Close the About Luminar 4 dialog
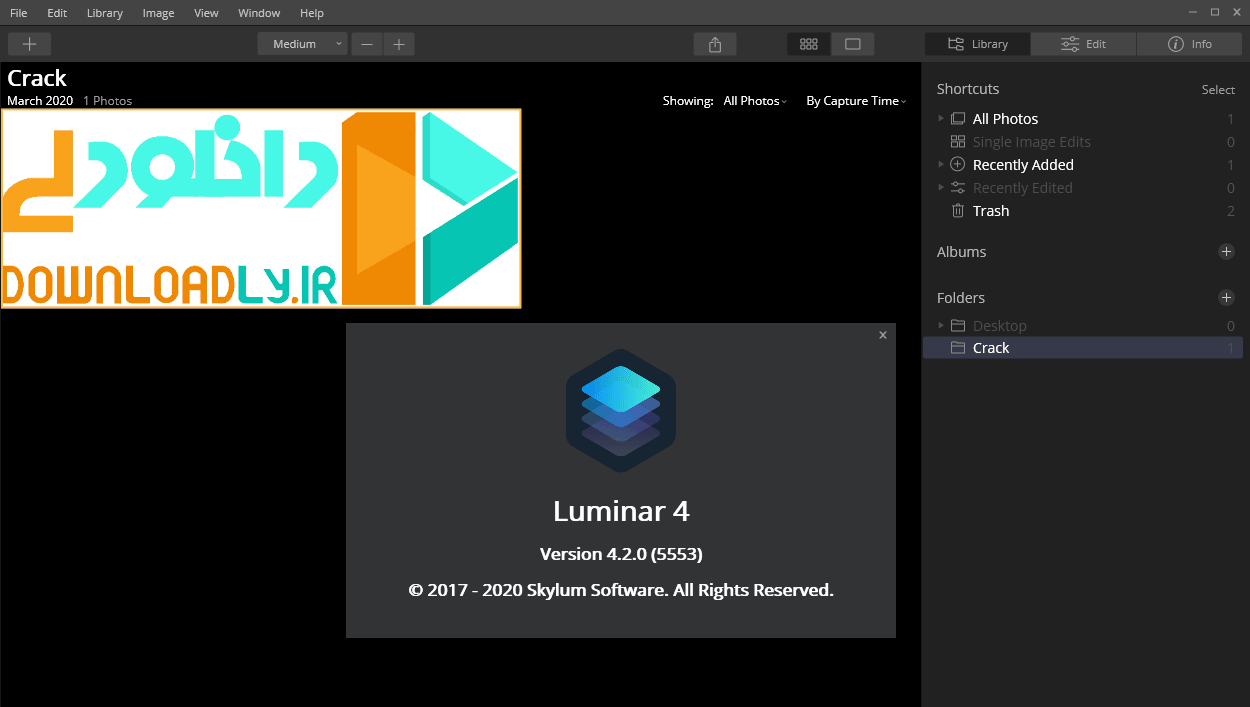The width and height of the screenshot is (1250, 707). pos(883,335)
